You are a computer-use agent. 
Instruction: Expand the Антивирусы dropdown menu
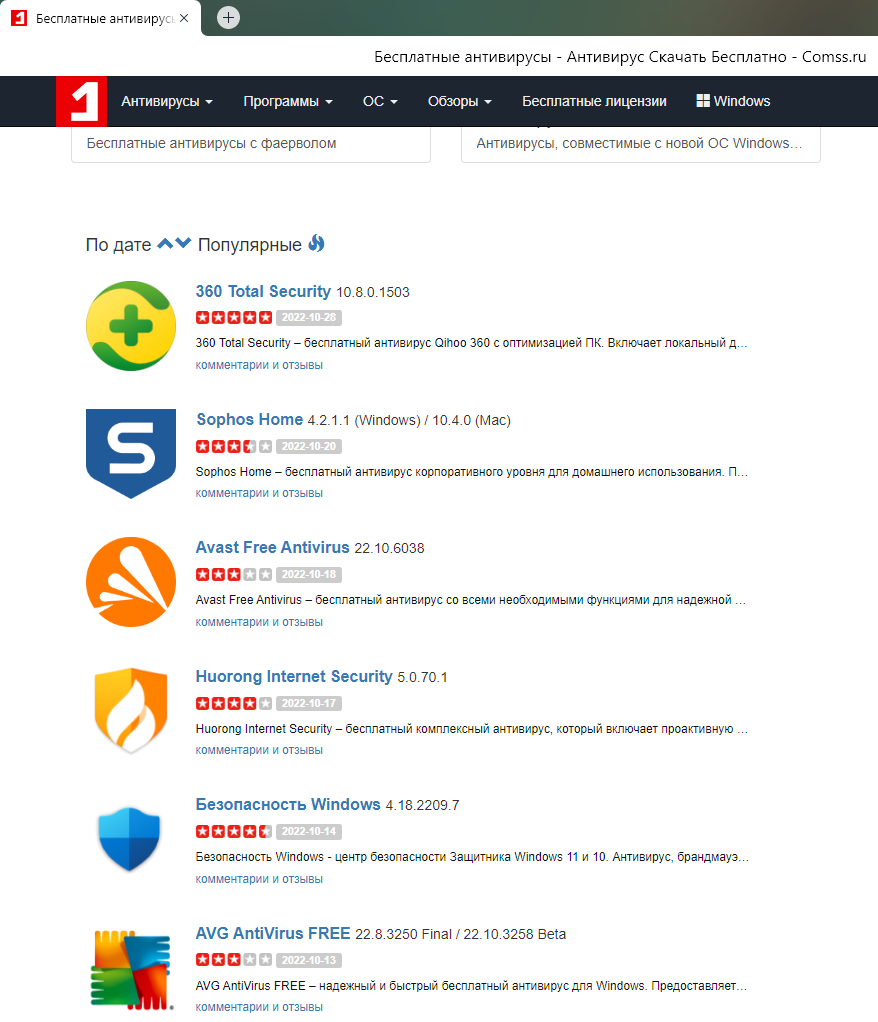tap(167, 101)
